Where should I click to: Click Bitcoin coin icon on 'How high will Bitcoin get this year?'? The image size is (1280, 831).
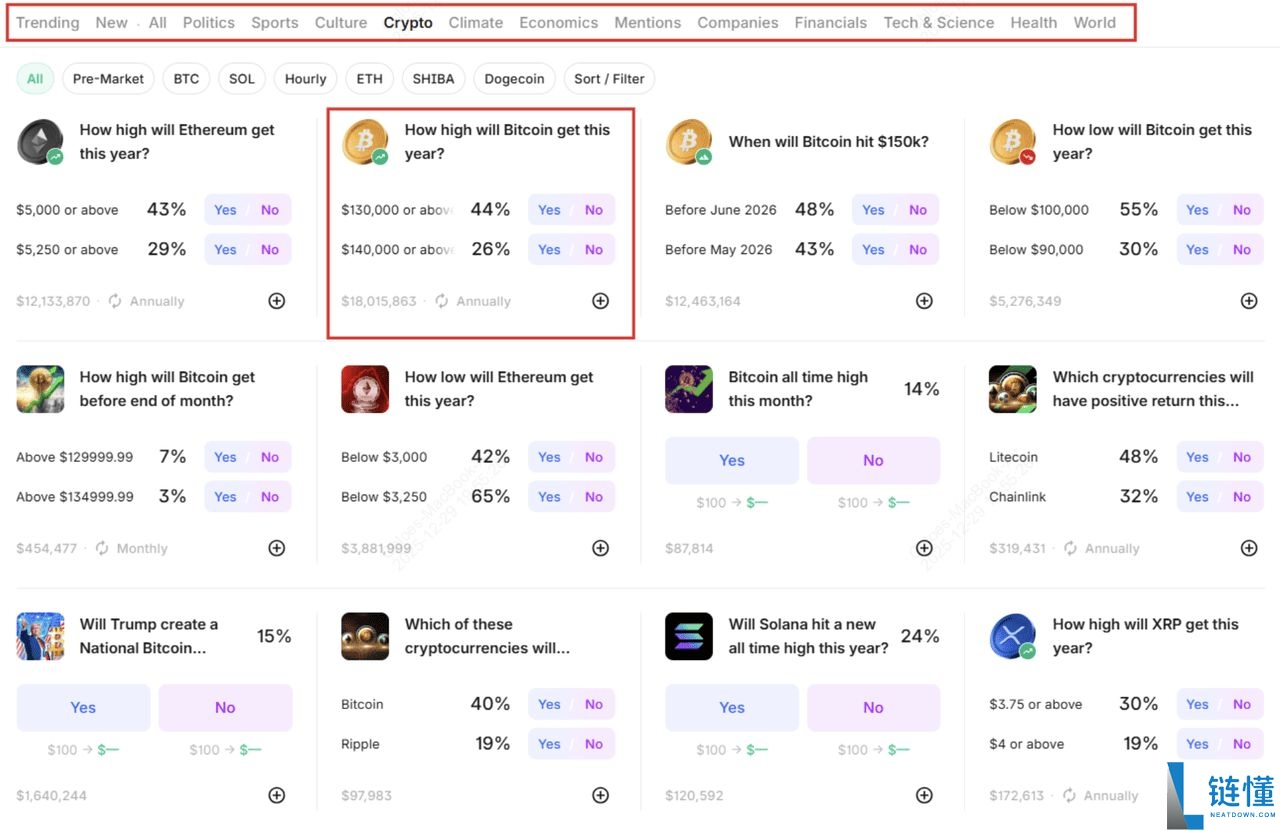(365, 142)
